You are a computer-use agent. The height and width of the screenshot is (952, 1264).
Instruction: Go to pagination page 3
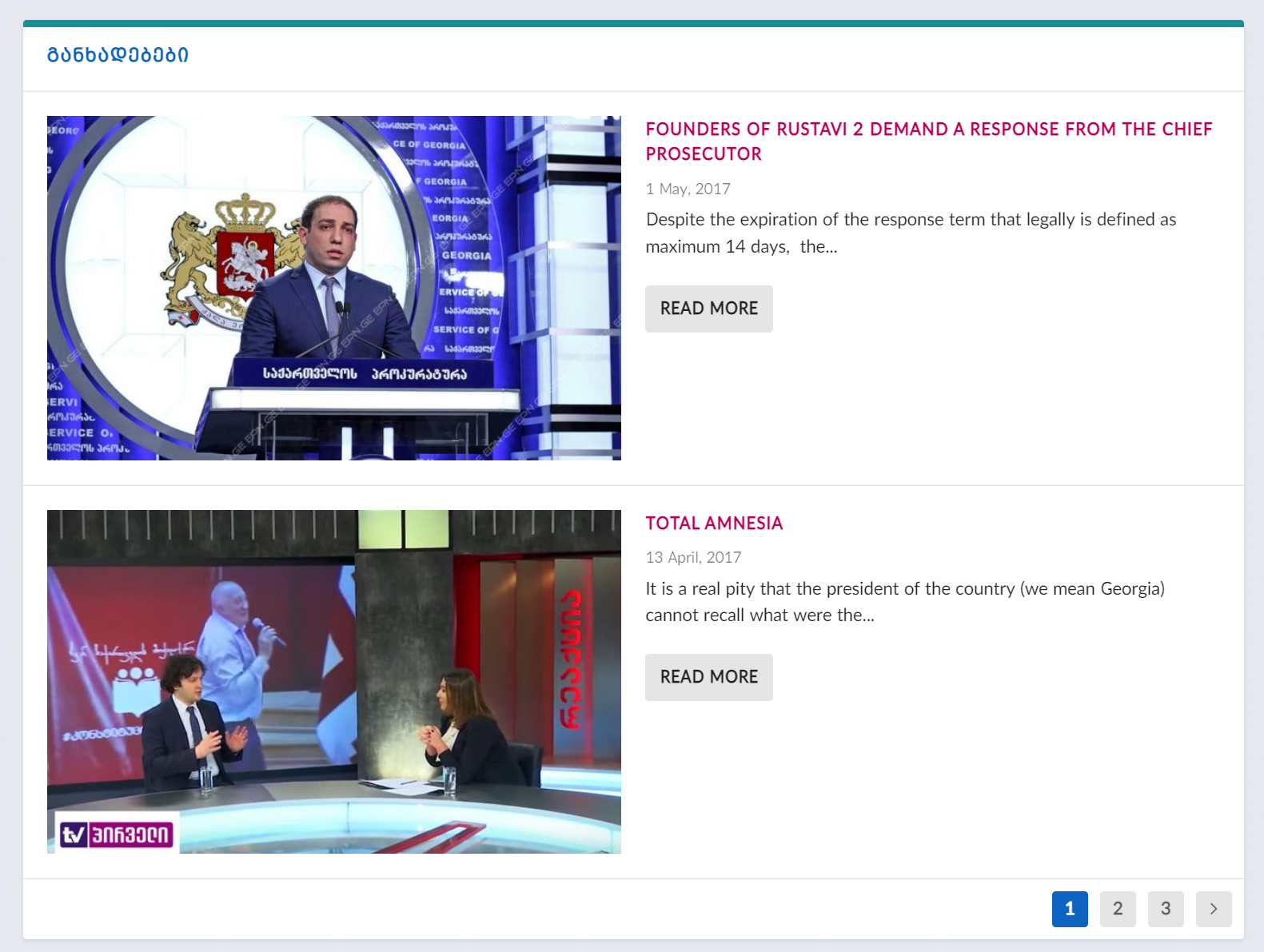[1166, 909]
